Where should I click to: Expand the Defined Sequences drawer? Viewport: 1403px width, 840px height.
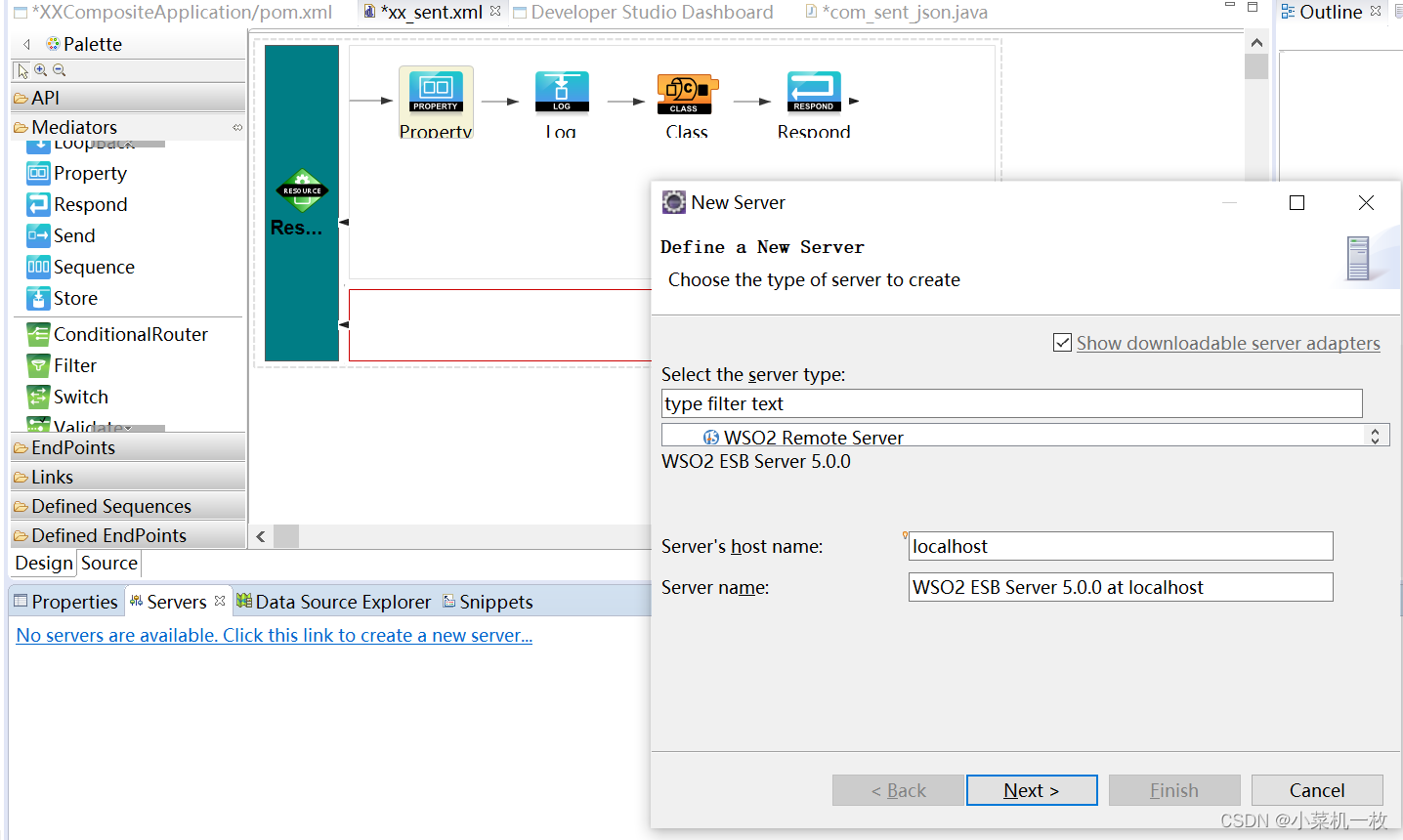click(128, 506)
